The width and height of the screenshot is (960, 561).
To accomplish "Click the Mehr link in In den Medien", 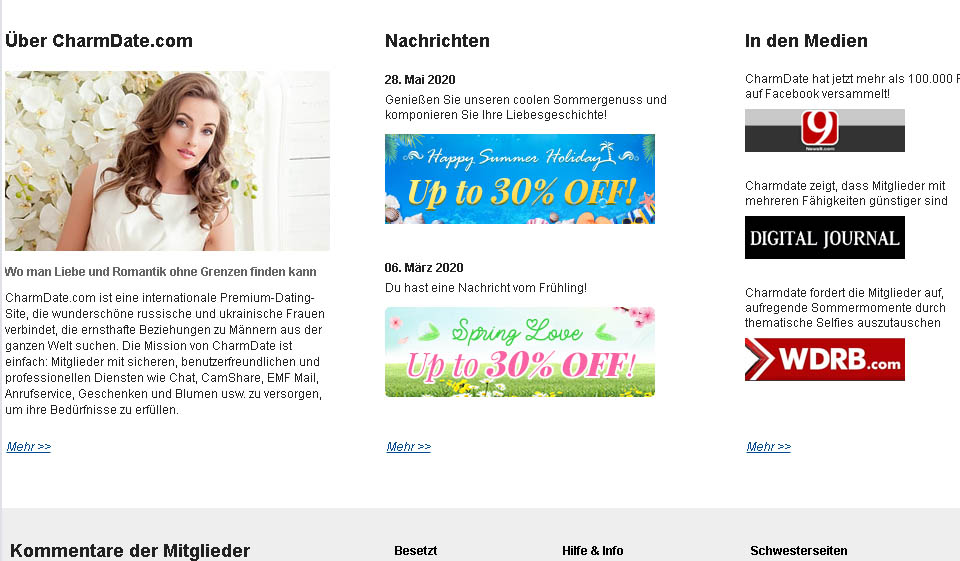I will (768, 446).
